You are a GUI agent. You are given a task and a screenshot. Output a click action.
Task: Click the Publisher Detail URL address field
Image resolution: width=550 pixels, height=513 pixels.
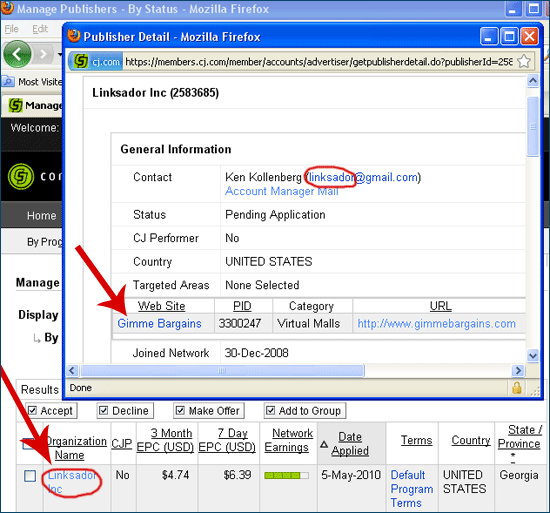(318, 62)
